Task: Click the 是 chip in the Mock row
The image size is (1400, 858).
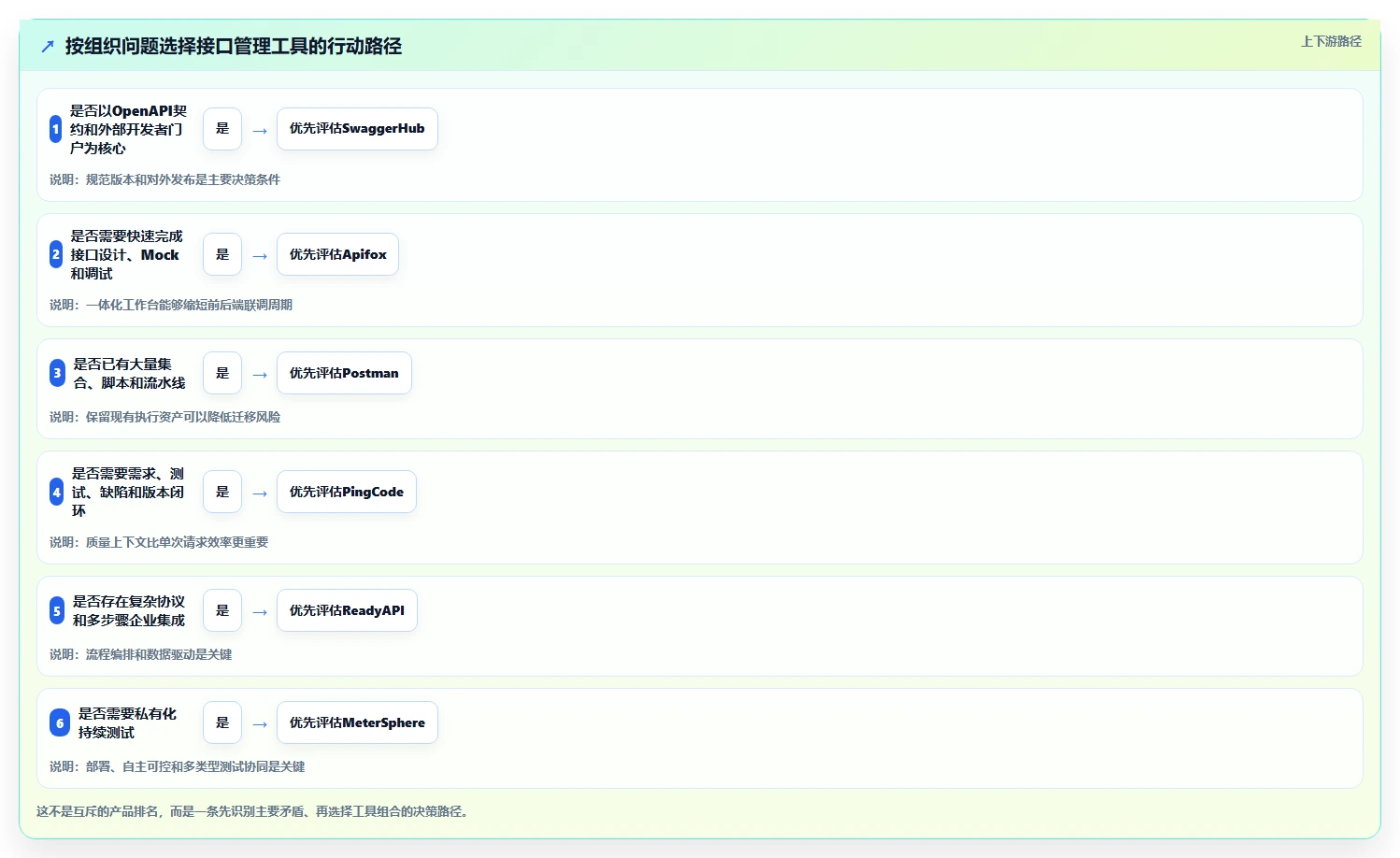Action: [222, 254]
